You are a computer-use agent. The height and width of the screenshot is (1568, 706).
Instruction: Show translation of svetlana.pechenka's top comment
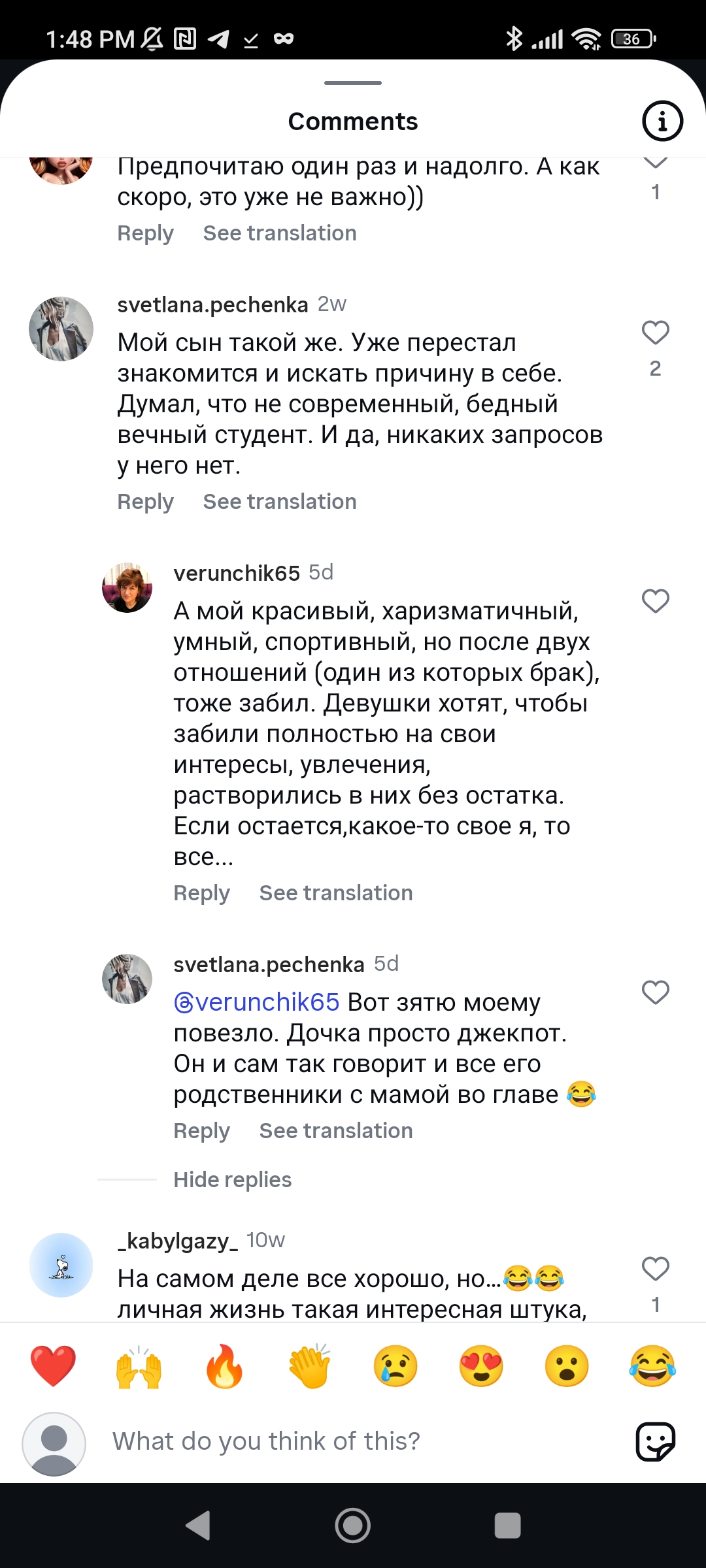tap(280, 502)
